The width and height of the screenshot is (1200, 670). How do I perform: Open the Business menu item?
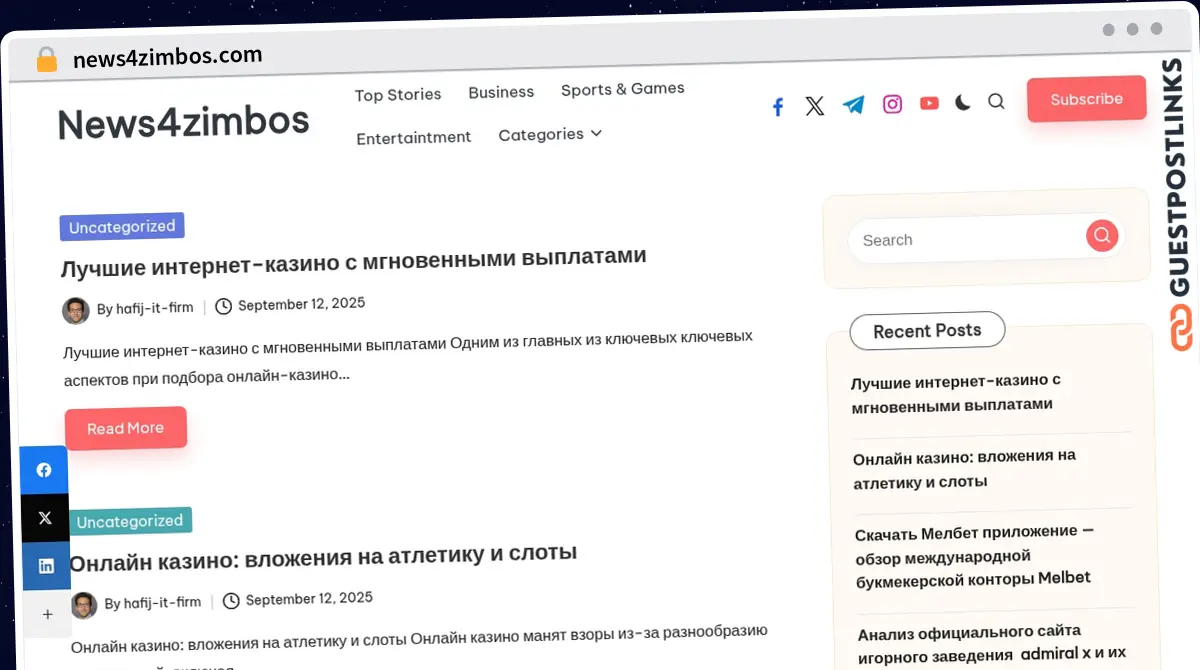click(x=501, y=92)
